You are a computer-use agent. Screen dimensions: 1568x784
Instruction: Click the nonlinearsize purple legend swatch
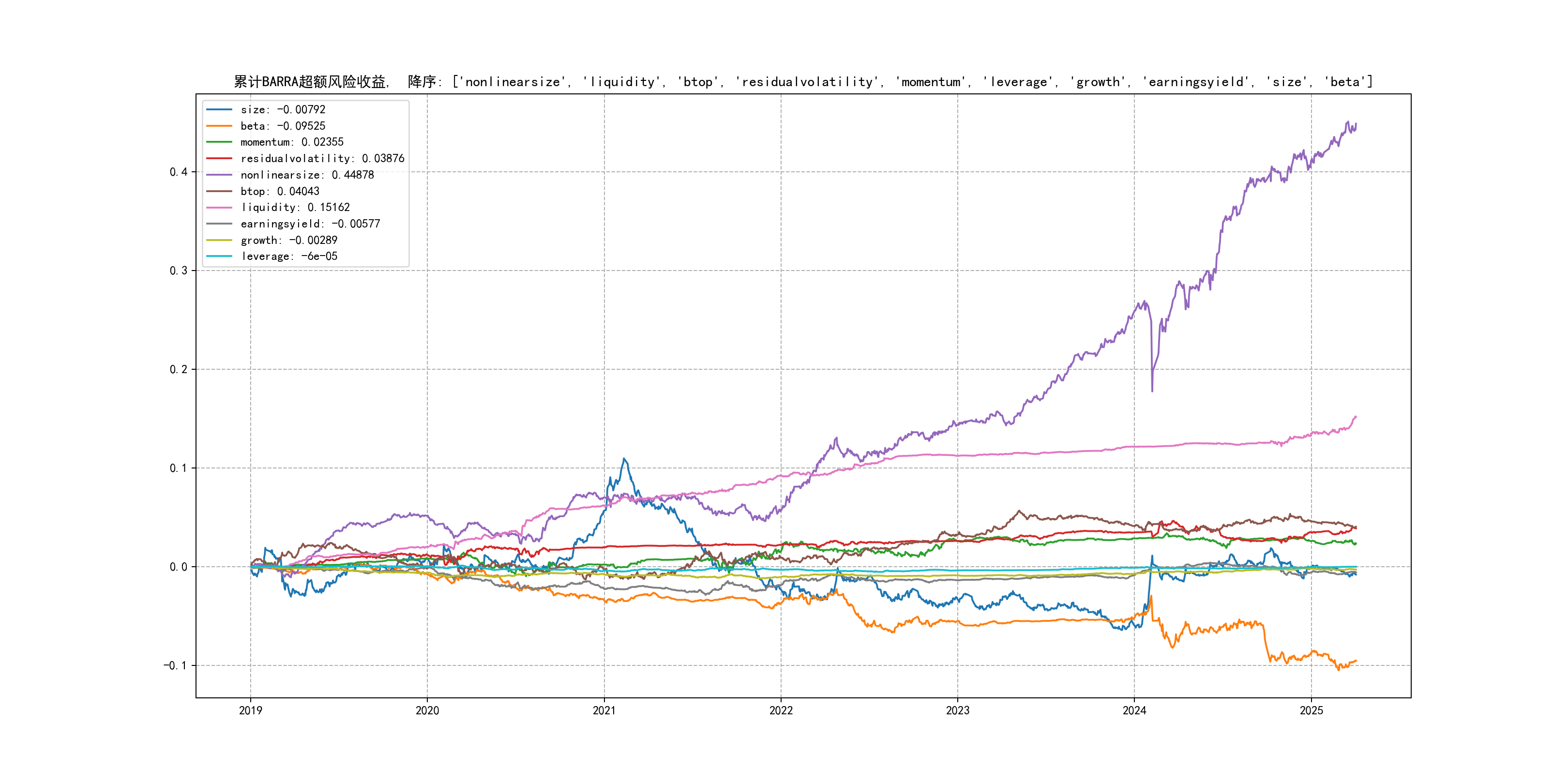(219, 175)
